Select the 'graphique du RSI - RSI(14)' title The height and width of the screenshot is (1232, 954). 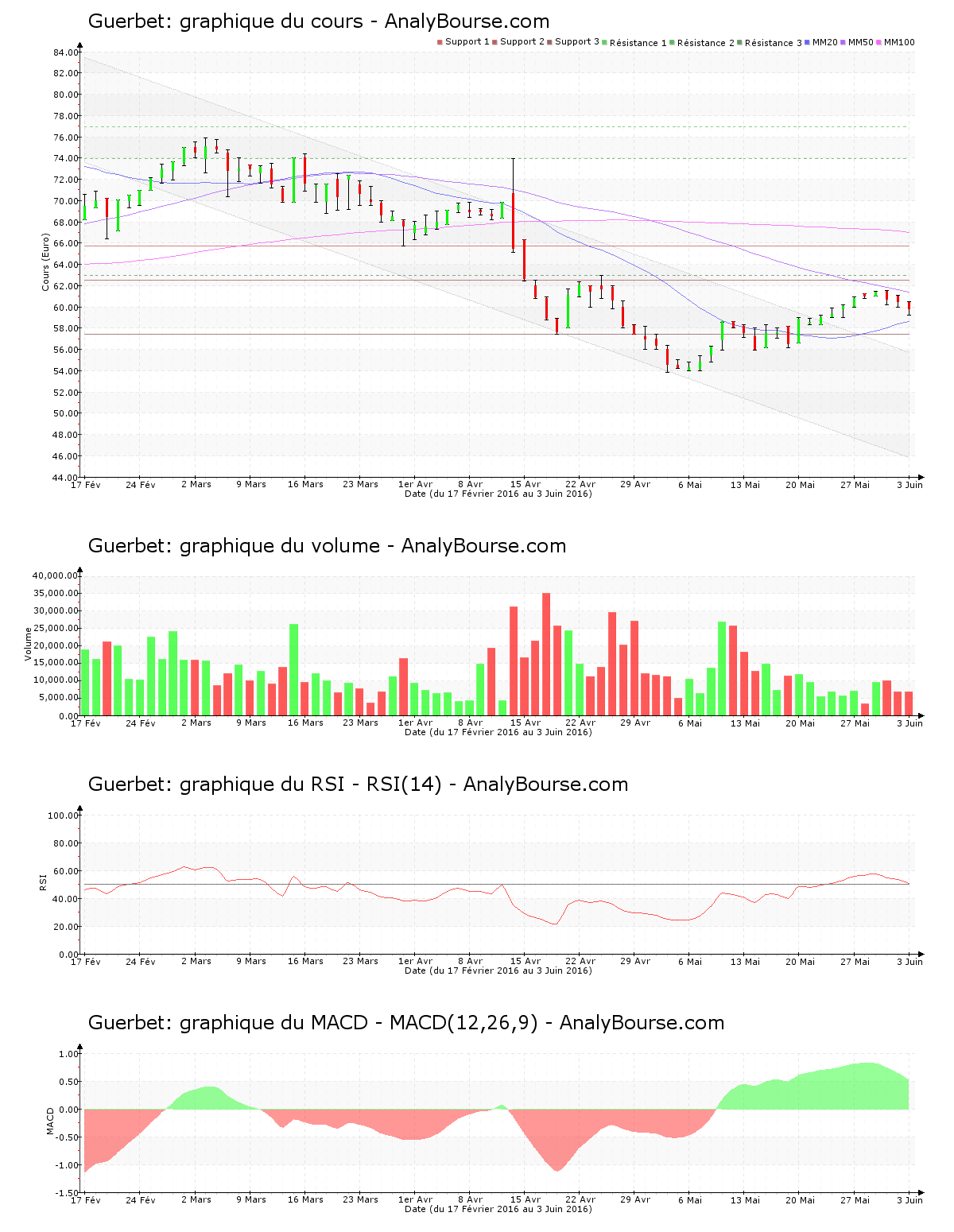311,785
